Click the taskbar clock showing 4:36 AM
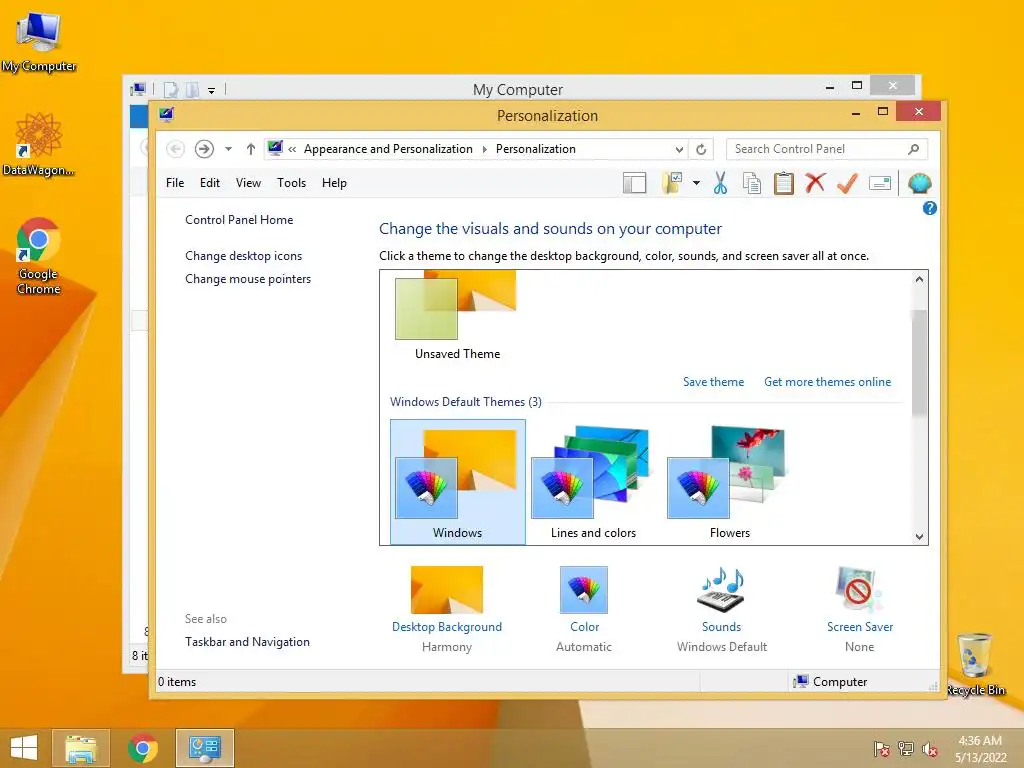The image size is (1024, 768). click(x=980, y=749)
